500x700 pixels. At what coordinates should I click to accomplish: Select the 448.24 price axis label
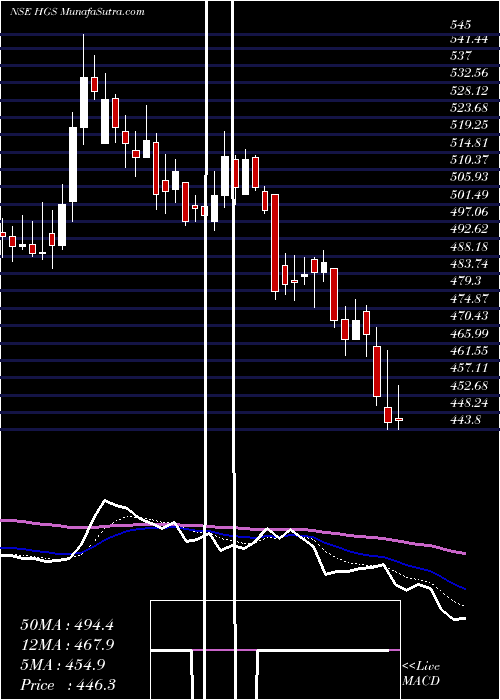pos(469,403)
